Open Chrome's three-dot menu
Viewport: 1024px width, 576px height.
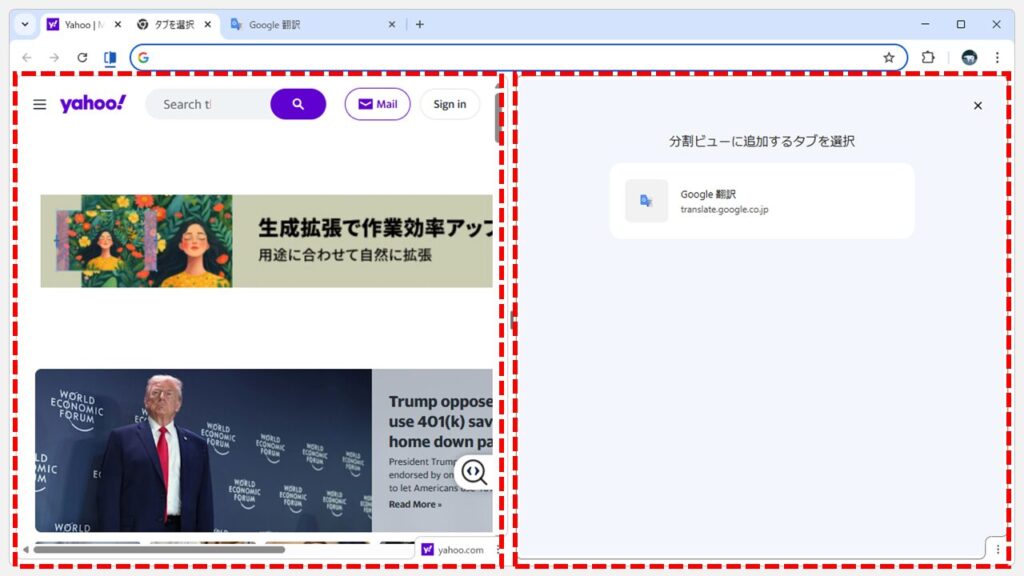pos(998,57)
